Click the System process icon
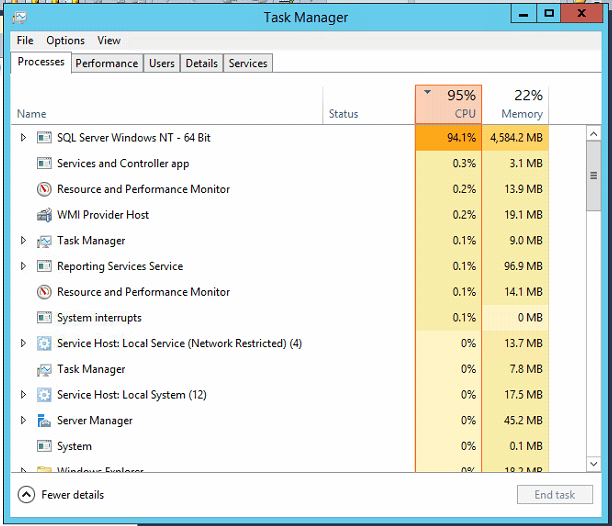 (x=44, y=446)
